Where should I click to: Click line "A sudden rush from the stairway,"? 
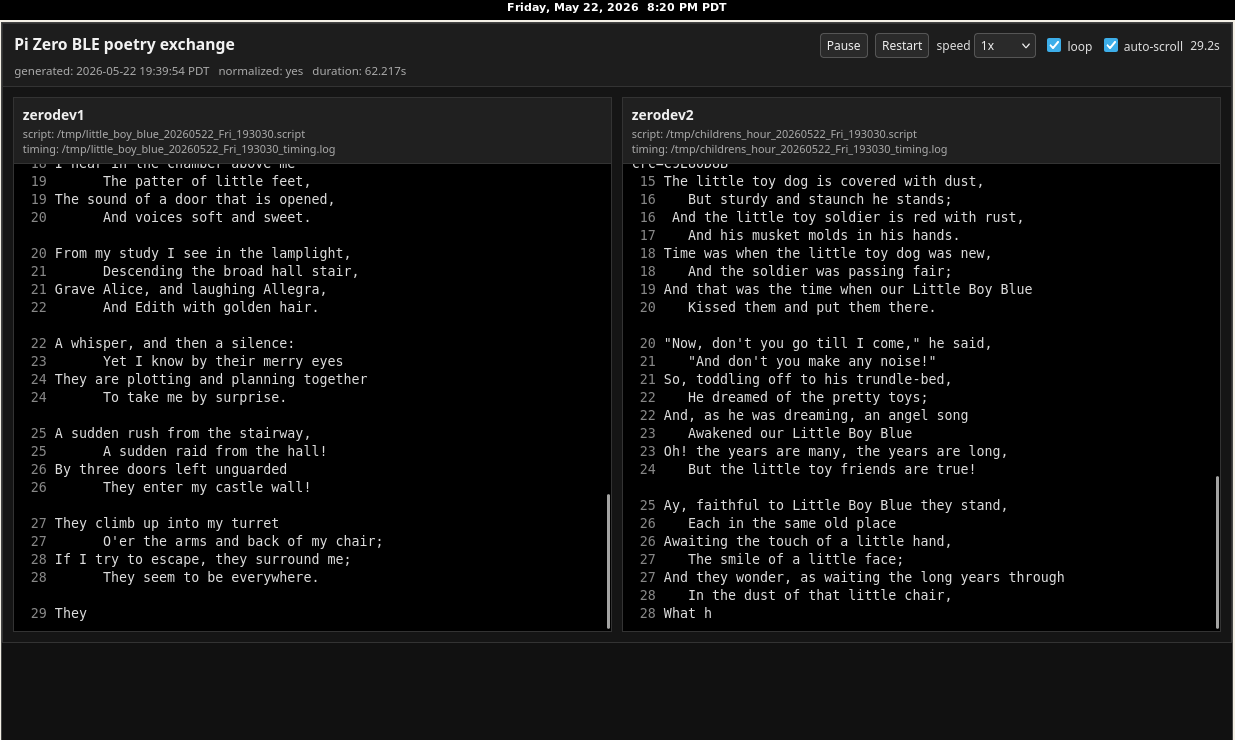(x=183, y=433)
